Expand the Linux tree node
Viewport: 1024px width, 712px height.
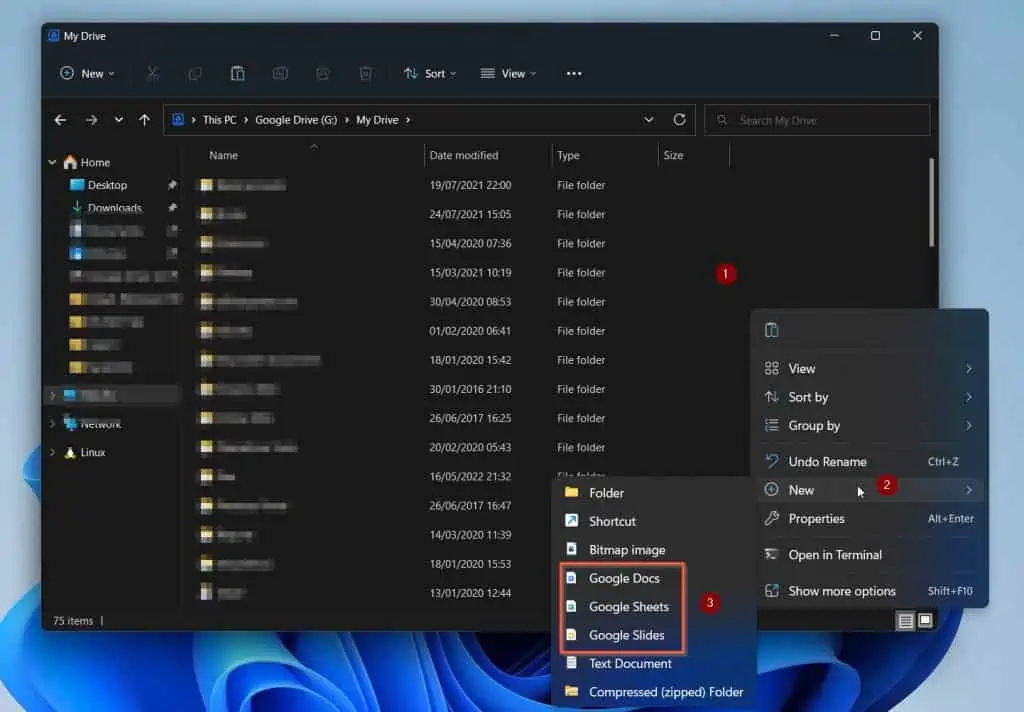[x=52, y=452]
